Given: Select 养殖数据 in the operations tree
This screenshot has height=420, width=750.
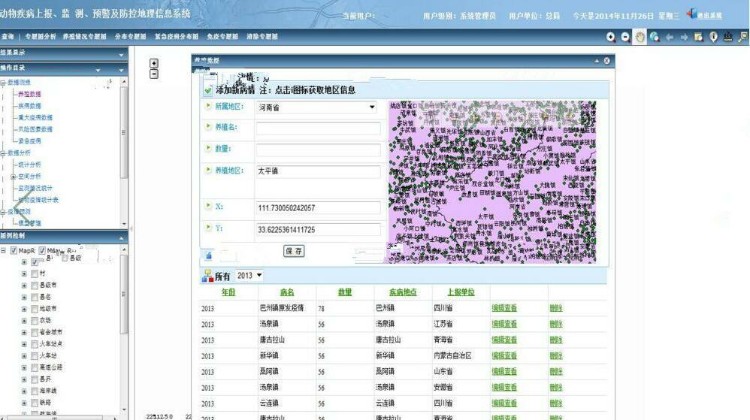Looking at the screenshot, I should pos(29,94).
